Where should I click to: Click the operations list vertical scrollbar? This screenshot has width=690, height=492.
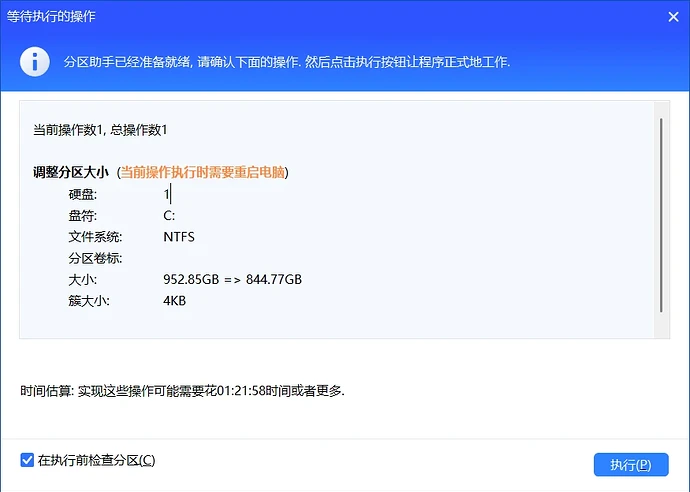[x=660, y=215]
